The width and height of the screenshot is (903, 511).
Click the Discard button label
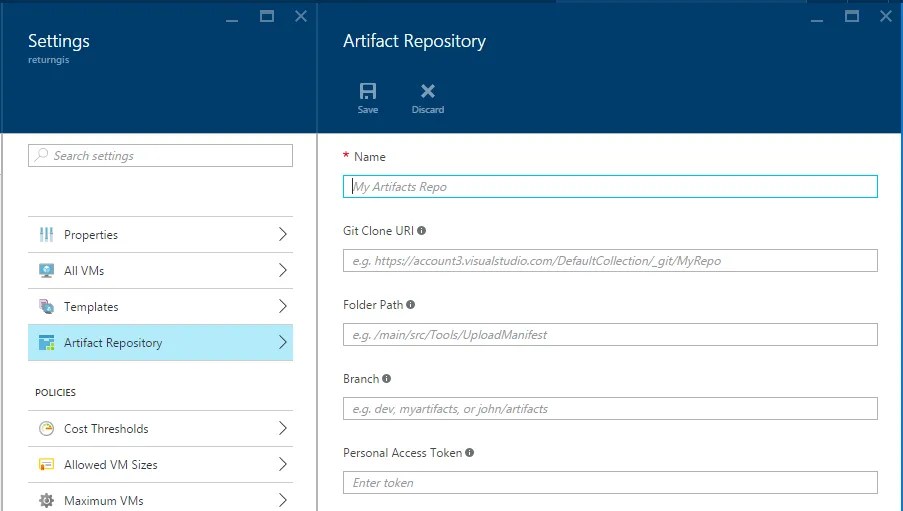[x=427, y=109]
